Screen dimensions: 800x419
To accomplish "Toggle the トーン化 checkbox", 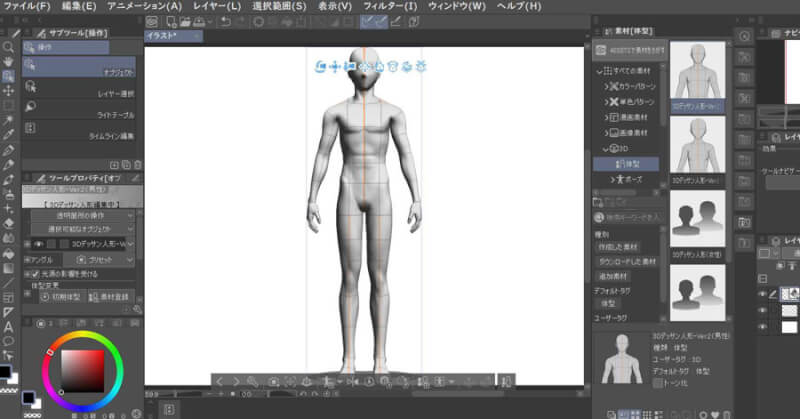I will (x=658, y=382).
